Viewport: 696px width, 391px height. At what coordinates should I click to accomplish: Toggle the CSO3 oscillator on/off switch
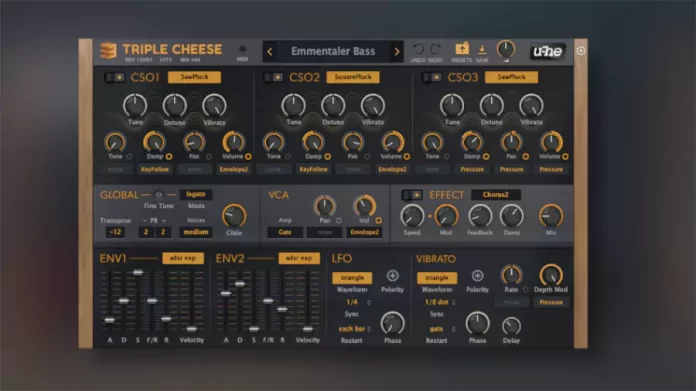[x=432, y=77]
